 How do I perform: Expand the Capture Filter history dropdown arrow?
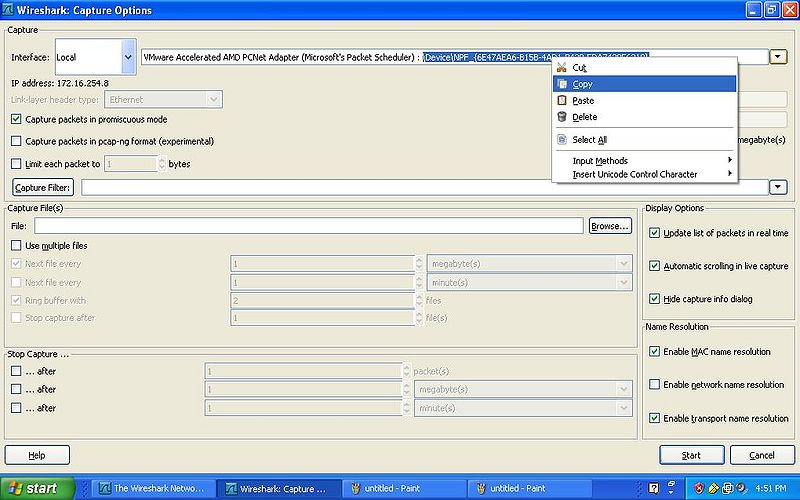click(x=778, y=187)
